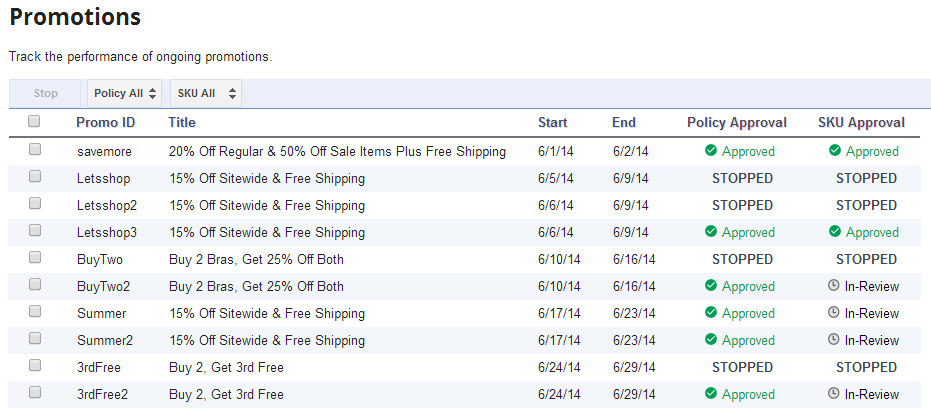This screenshot has height=417, width=931.
Task: Click the Start column header
Action: pyautogui.click(x=552, y=123)
